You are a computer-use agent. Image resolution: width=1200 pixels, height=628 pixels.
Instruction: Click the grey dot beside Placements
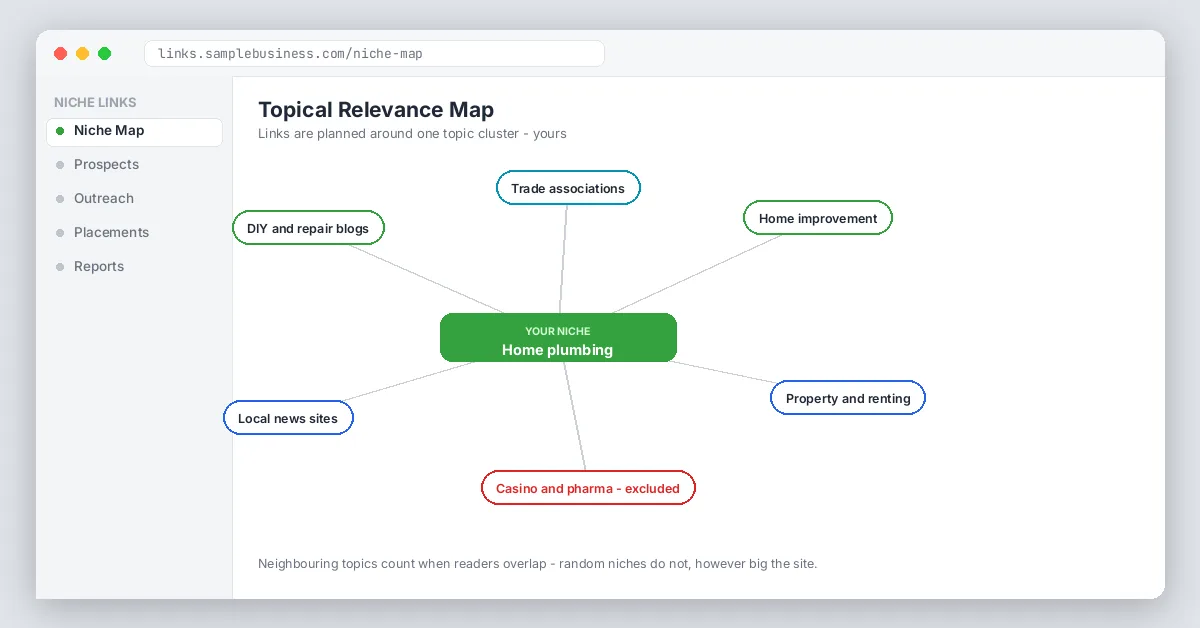[x=60, y=233]
